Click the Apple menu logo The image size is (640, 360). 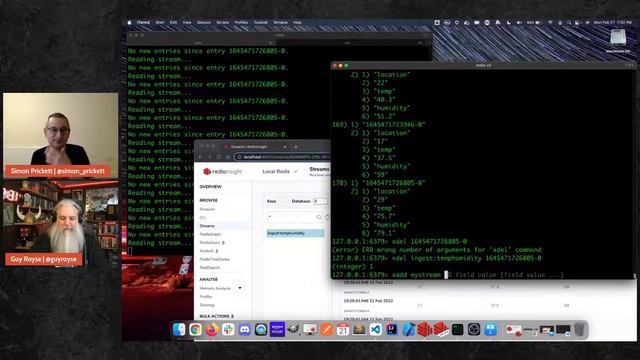129,22
